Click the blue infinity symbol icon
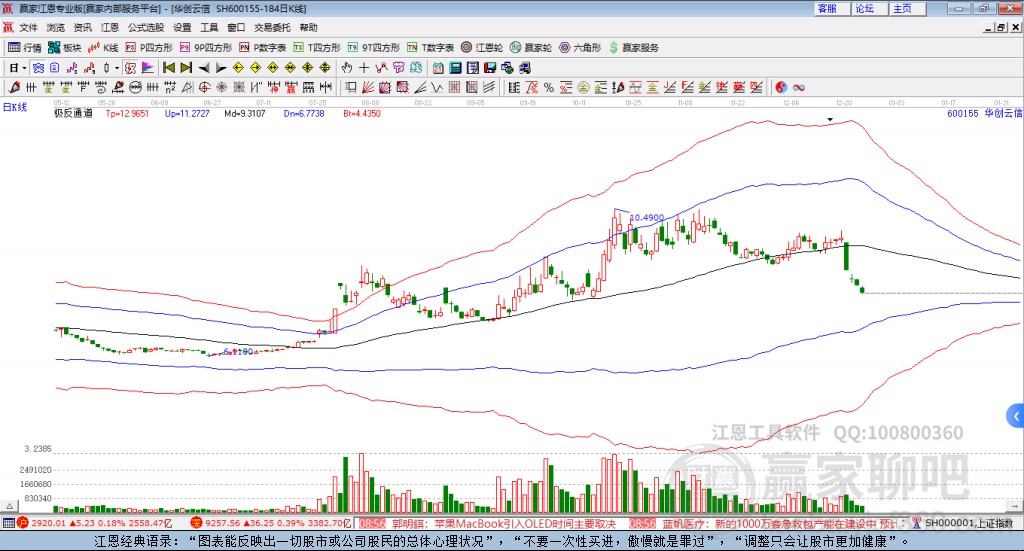 point(799,87)
